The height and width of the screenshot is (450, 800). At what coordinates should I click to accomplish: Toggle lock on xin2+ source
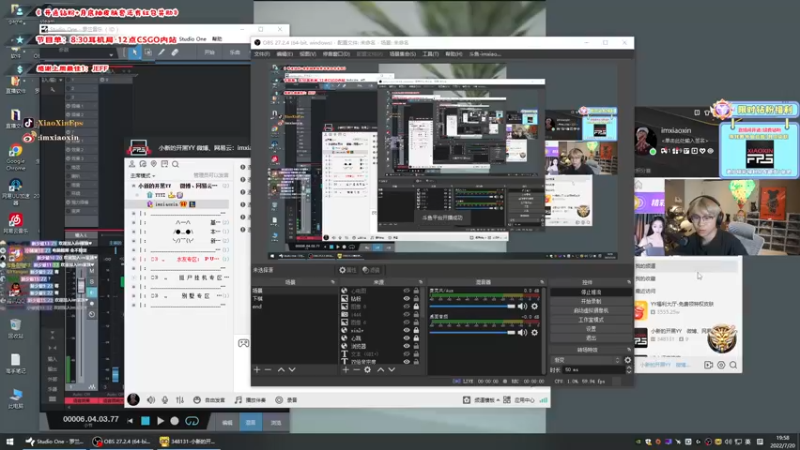(x=416, y=330)
